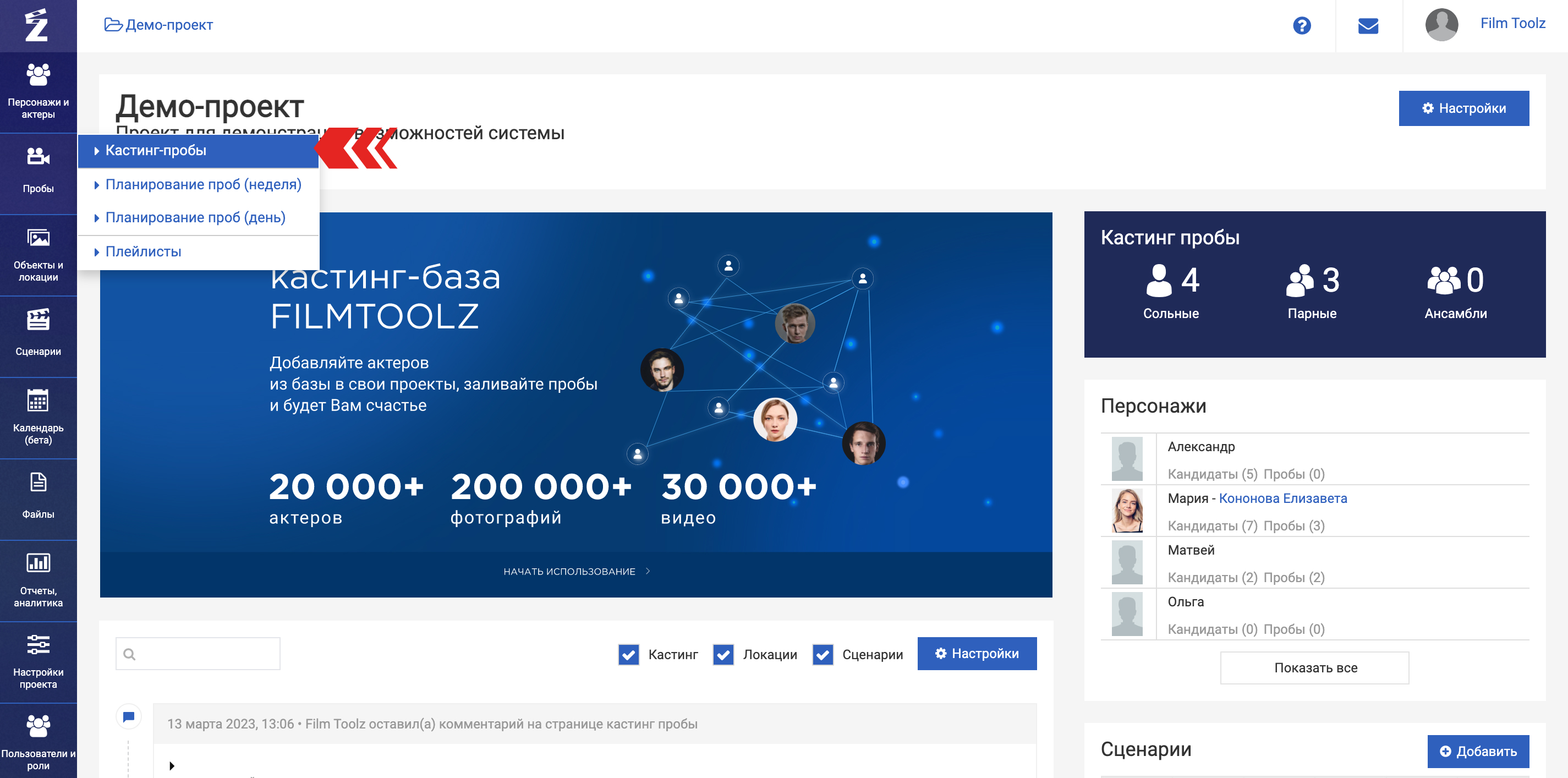Select Кастинг-пробы from the submenu

coord(199,150)
